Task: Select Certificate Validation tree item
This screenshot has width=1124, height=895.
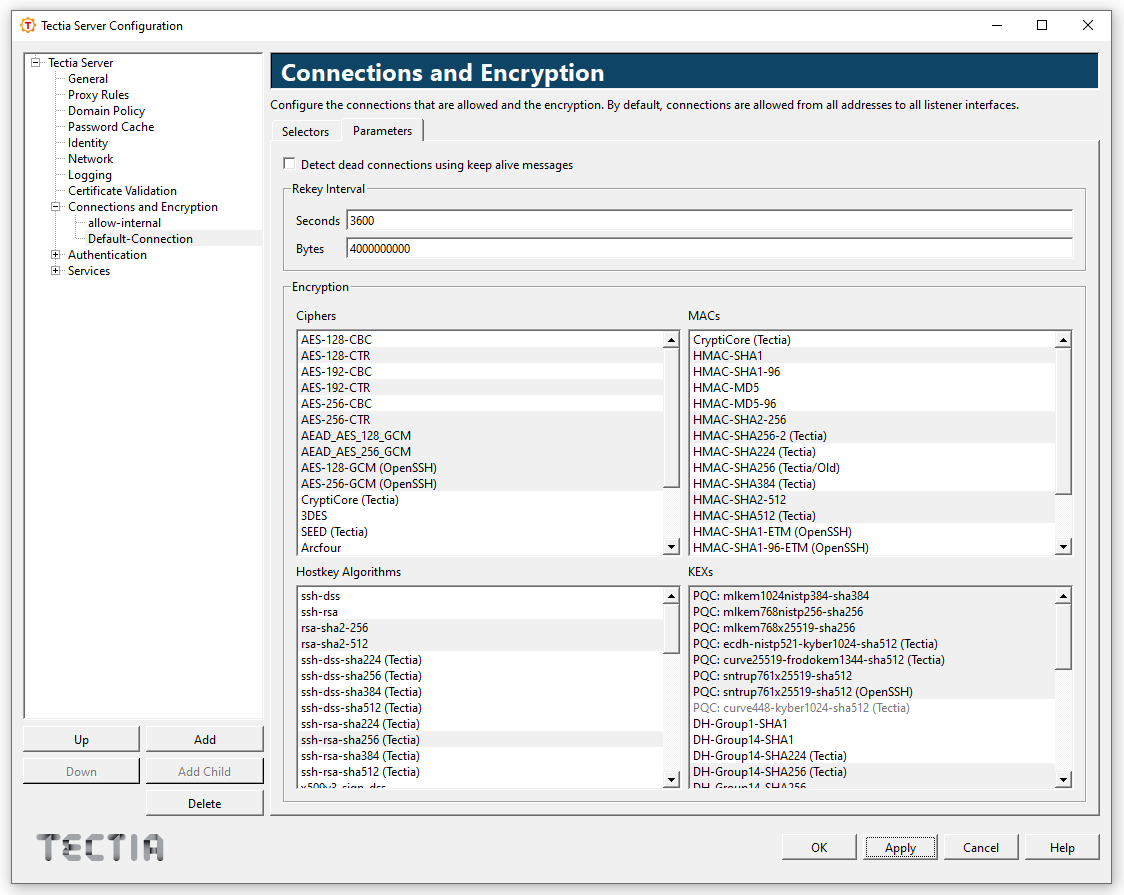Action: (x=122, y=191)
